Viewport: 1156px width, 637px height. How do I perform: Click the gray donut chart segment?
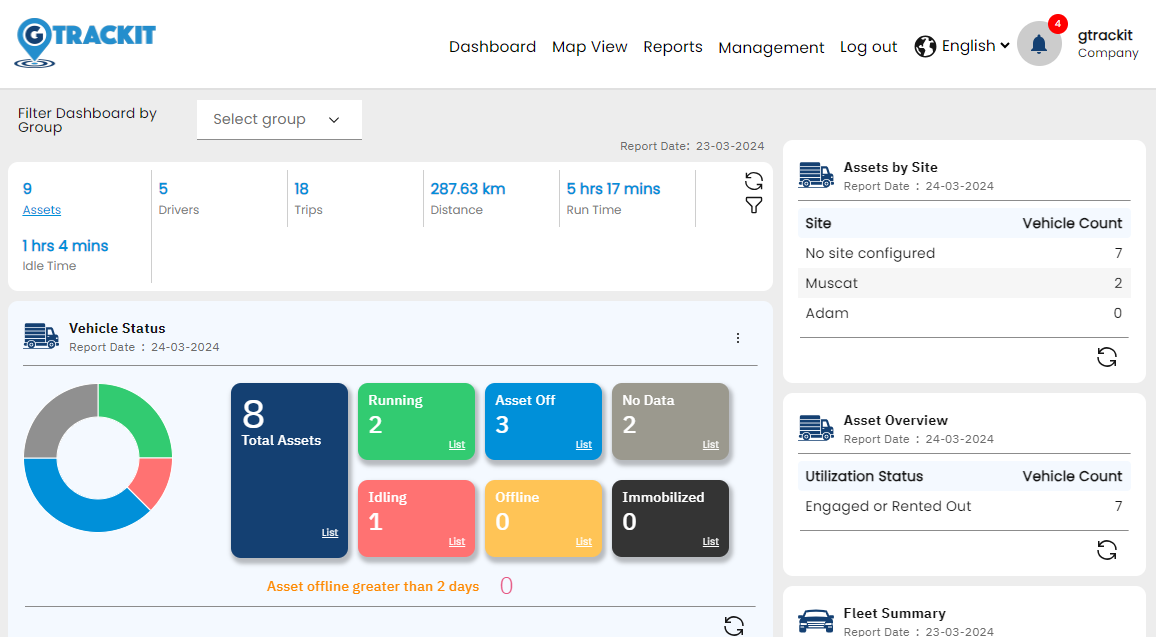56,417
